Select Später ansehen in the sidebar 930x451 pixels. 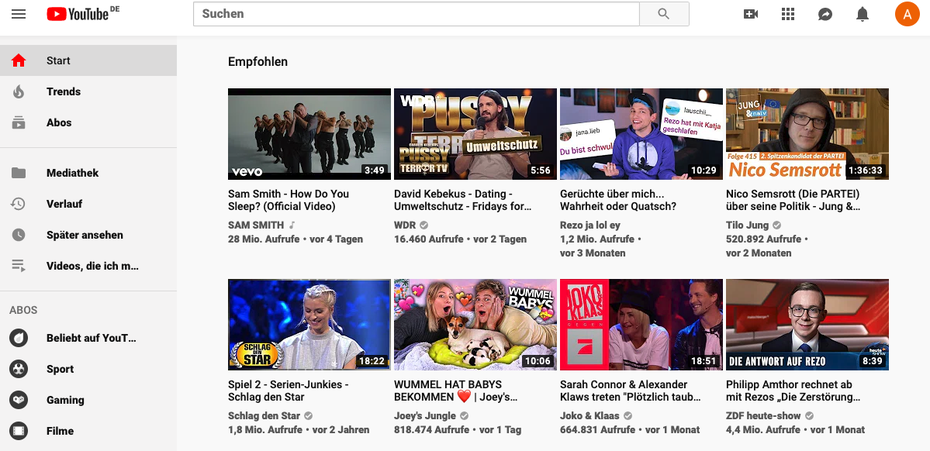tap(88, 235)
